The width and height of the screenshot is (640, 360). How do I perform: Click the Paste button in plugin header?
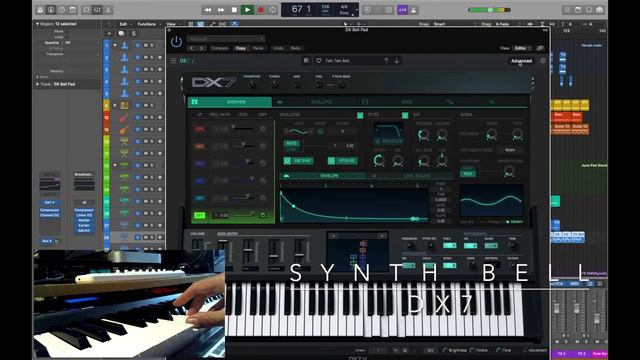coord(258,48)
